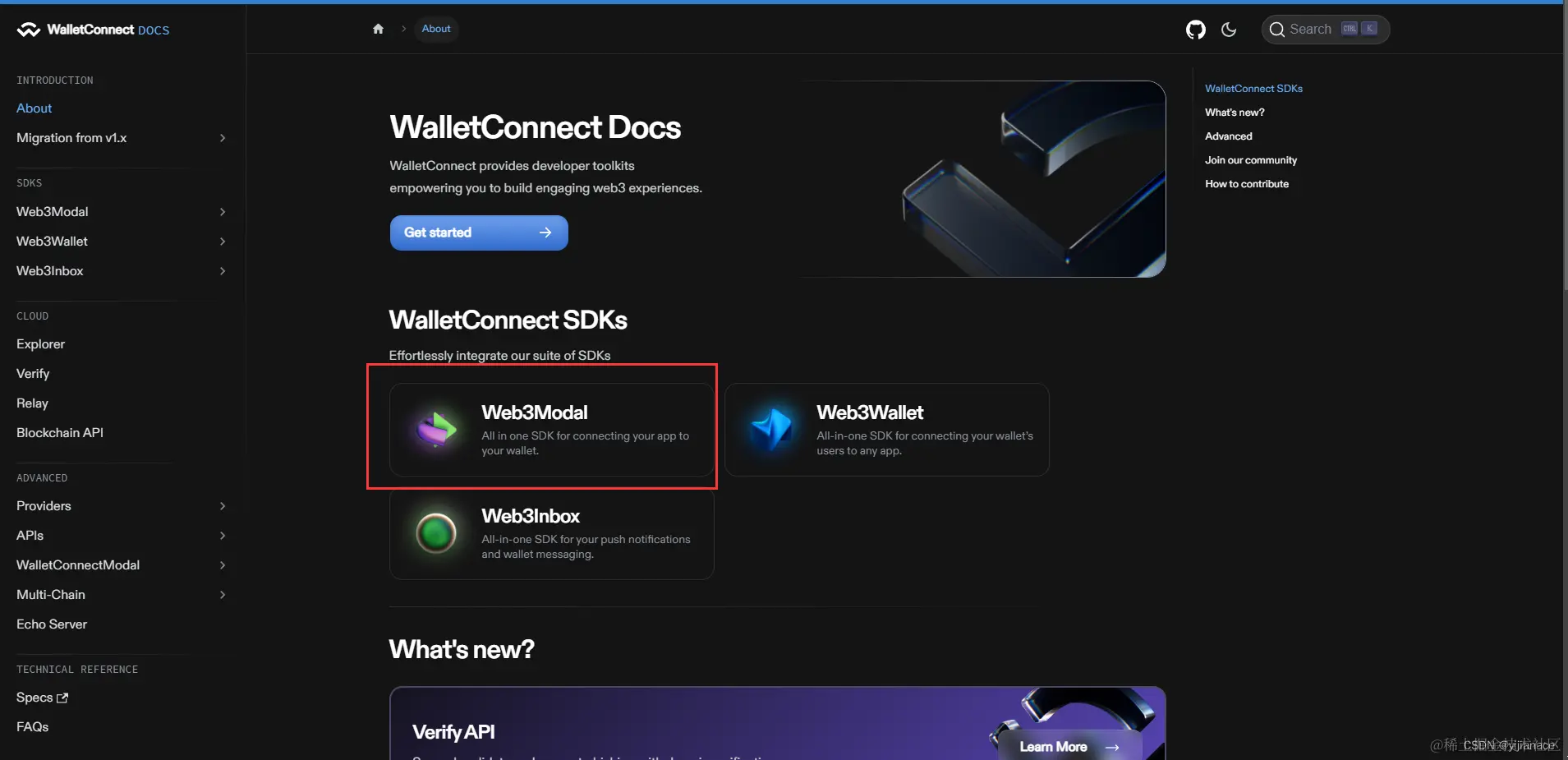Open Web3Inbox in sidebar SDKs

[50, 271]
